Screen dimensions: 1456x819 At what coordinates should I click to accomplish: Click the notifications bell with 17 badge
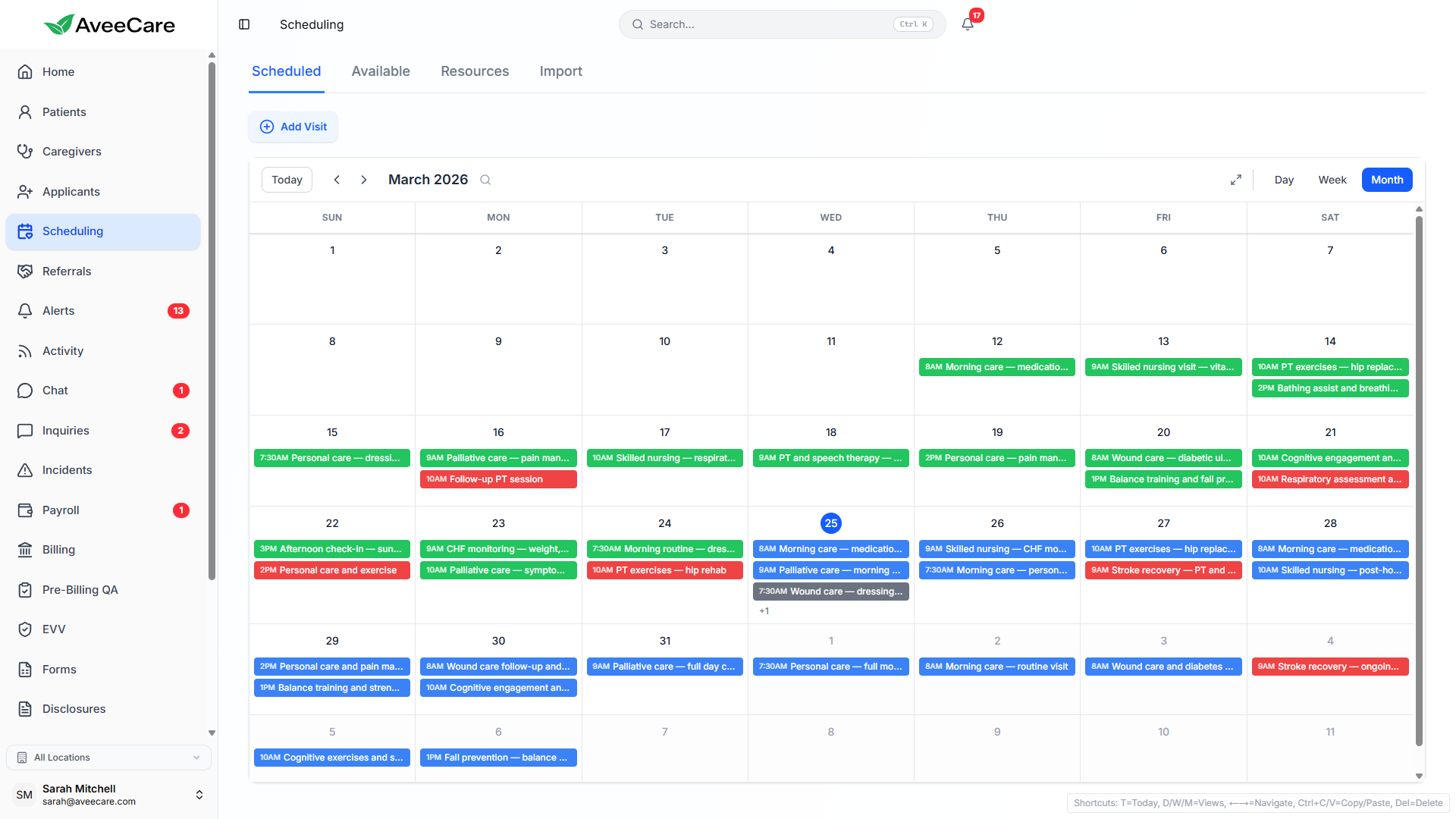(967, 24)
